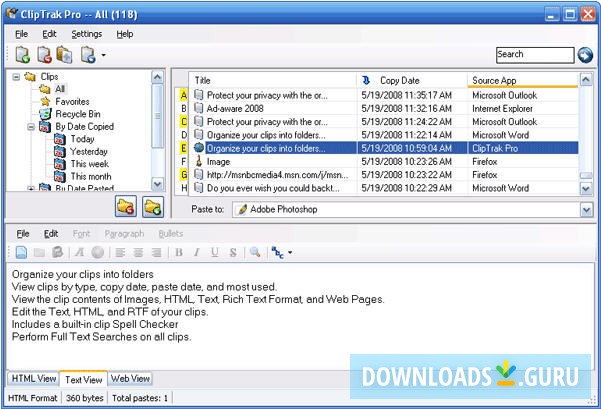Open the Recycle Bin folder

(x=78, y=114)
